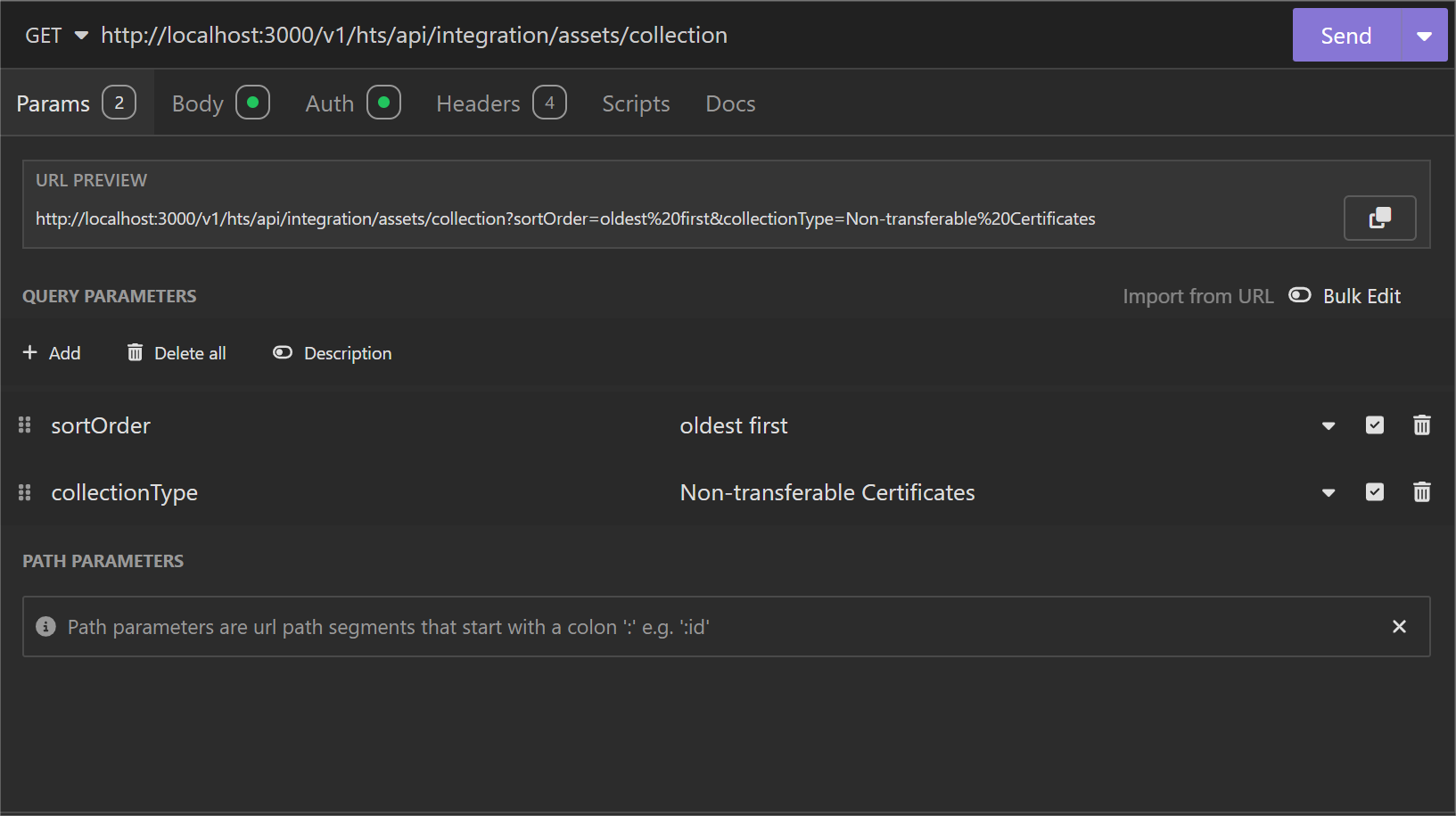Delete the collectionType query parameter
The height and width of the screenshot is (816, 1456).
click(x=1421, y=491)
